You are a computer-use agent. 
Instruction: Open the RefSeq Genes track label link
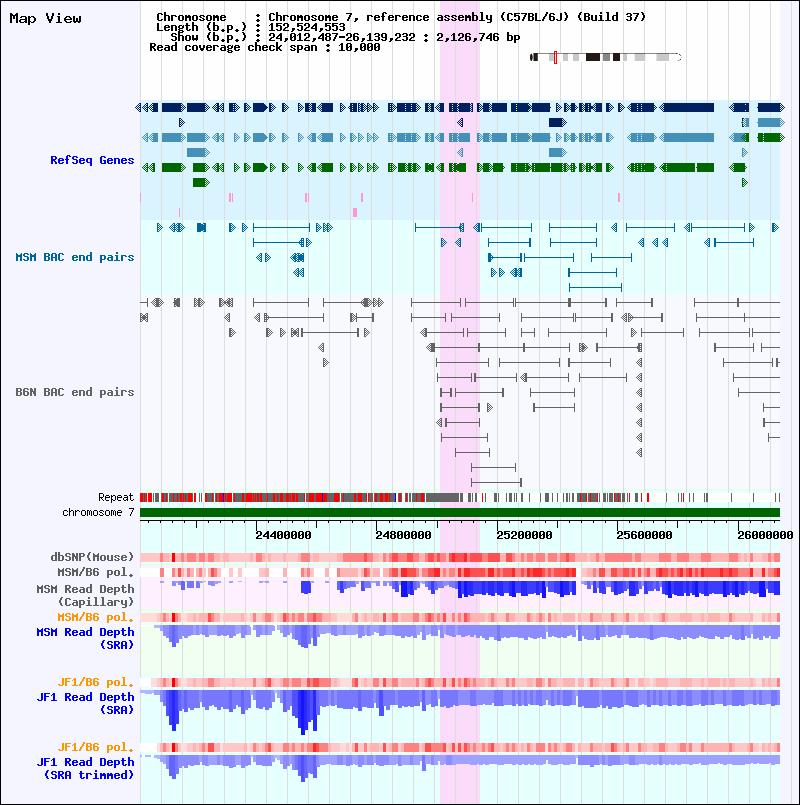point(92,160)
